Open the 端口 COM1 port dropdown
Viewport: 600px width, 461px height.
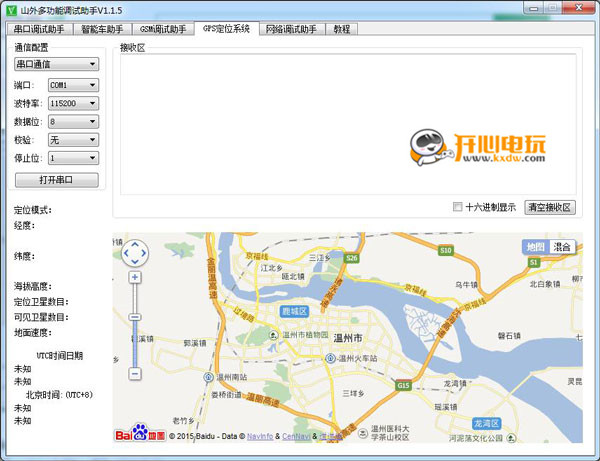coord(72,86)
